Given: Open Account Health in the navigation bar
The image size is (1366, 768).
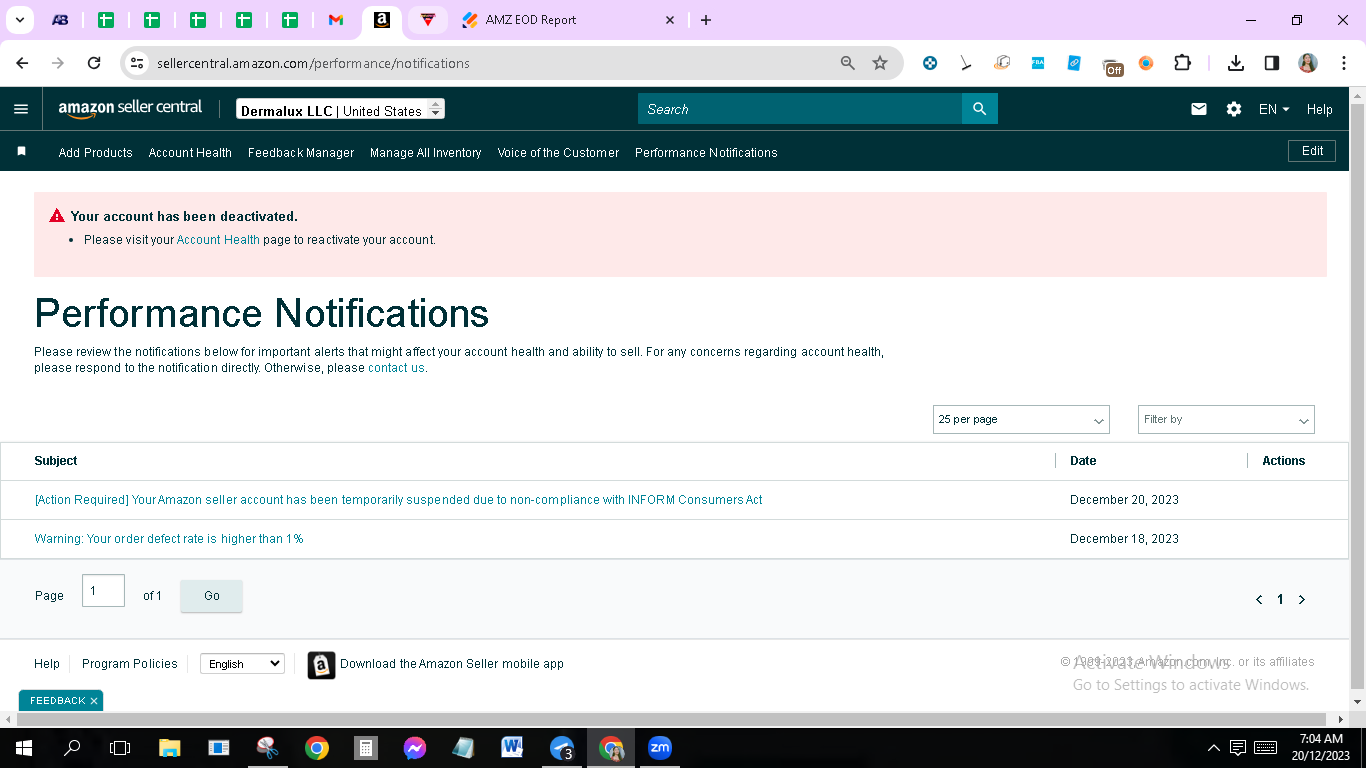Looking at the screenshot, I should tap(190, 153).
